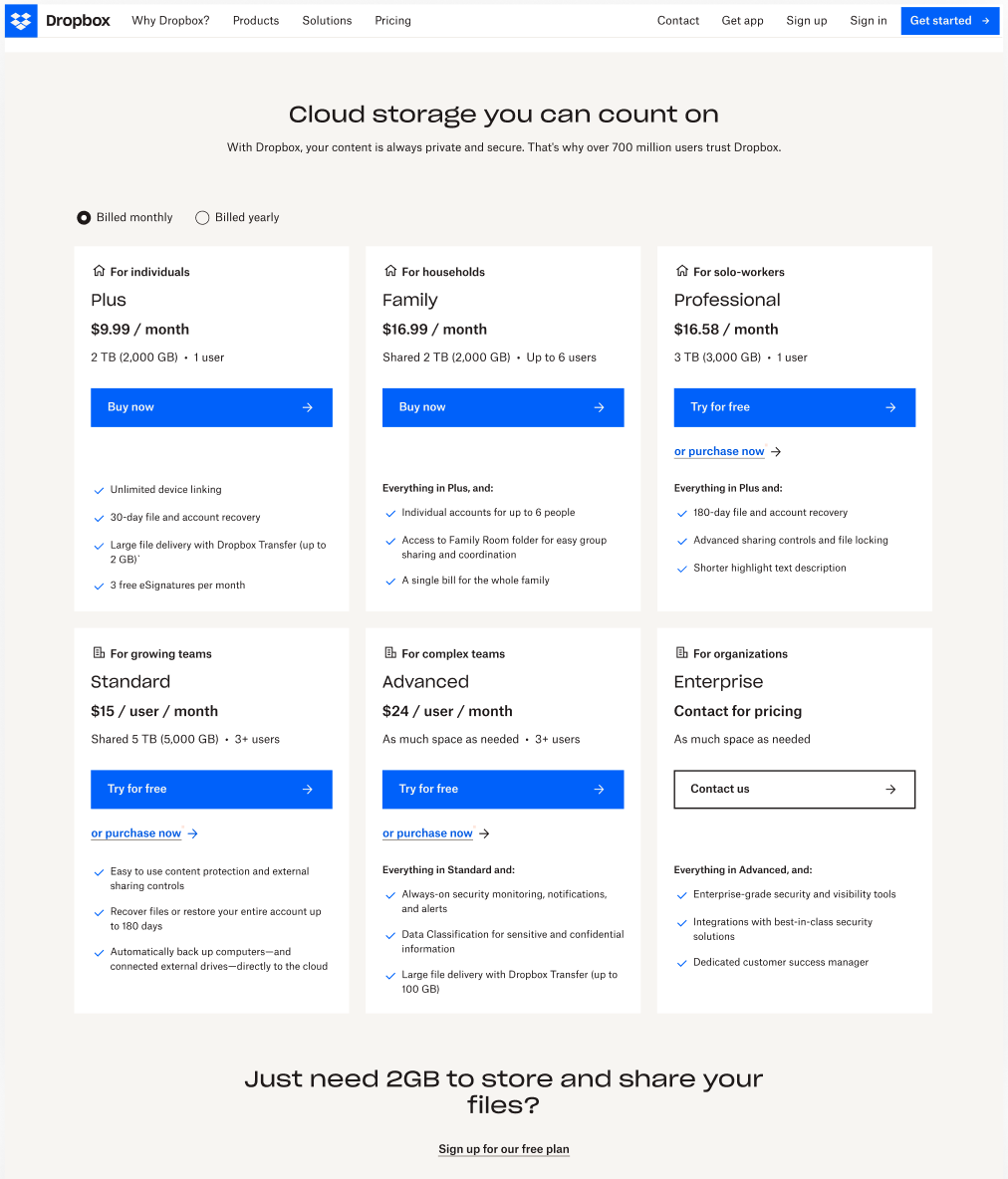The height and width of the screenshot is (1179, 1008).
Task: Click the house icon beside For households
Action: tap(390, 271)
